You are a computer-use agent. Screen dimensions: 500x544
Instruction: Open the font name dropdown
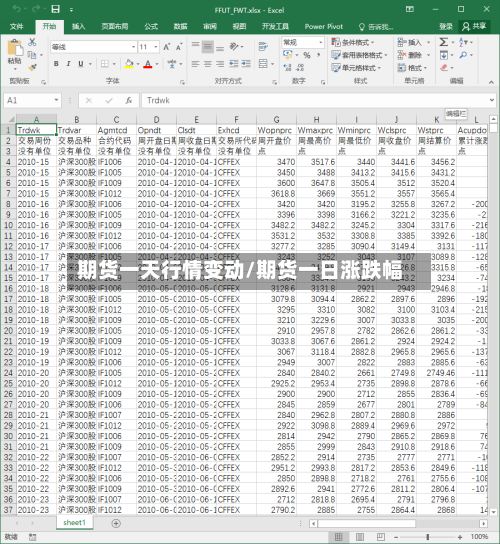click(x=133, y=47)
